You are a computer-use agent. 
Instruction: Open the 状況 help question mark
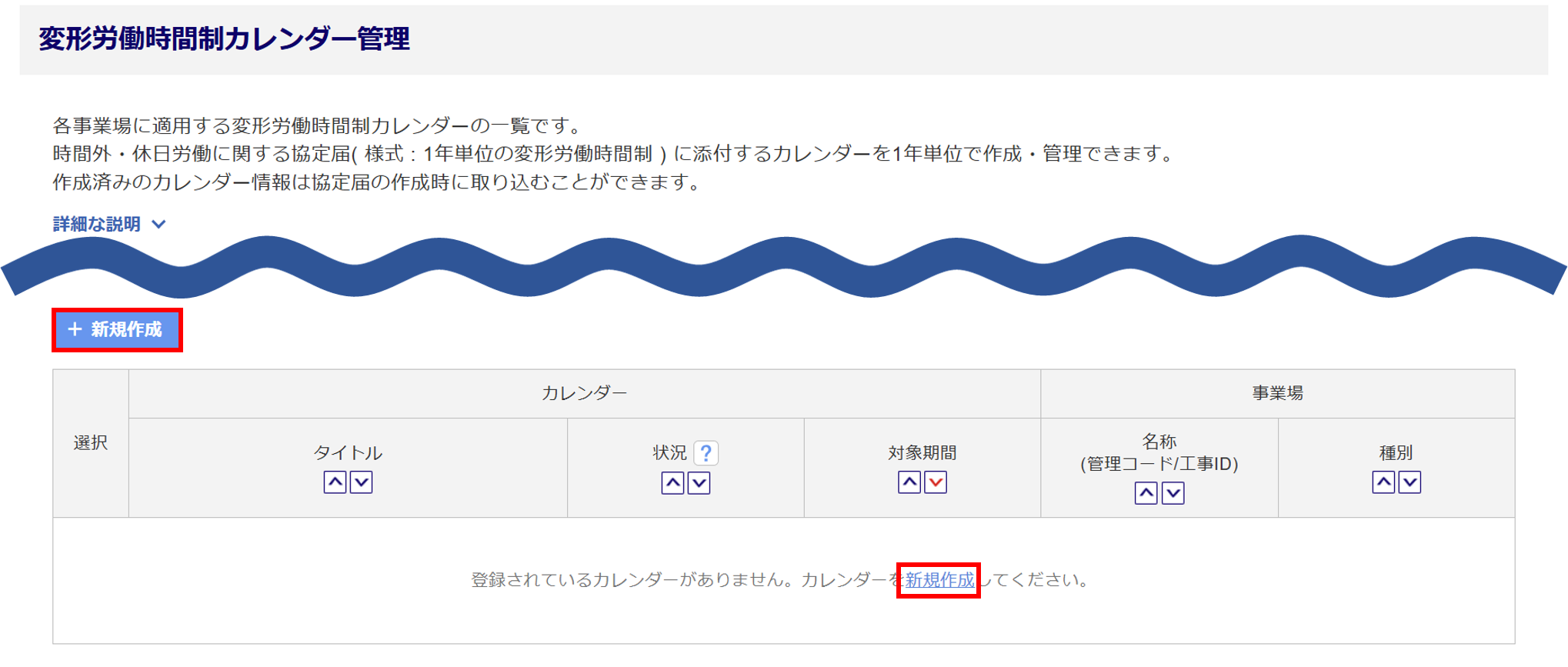pos(706,453)
